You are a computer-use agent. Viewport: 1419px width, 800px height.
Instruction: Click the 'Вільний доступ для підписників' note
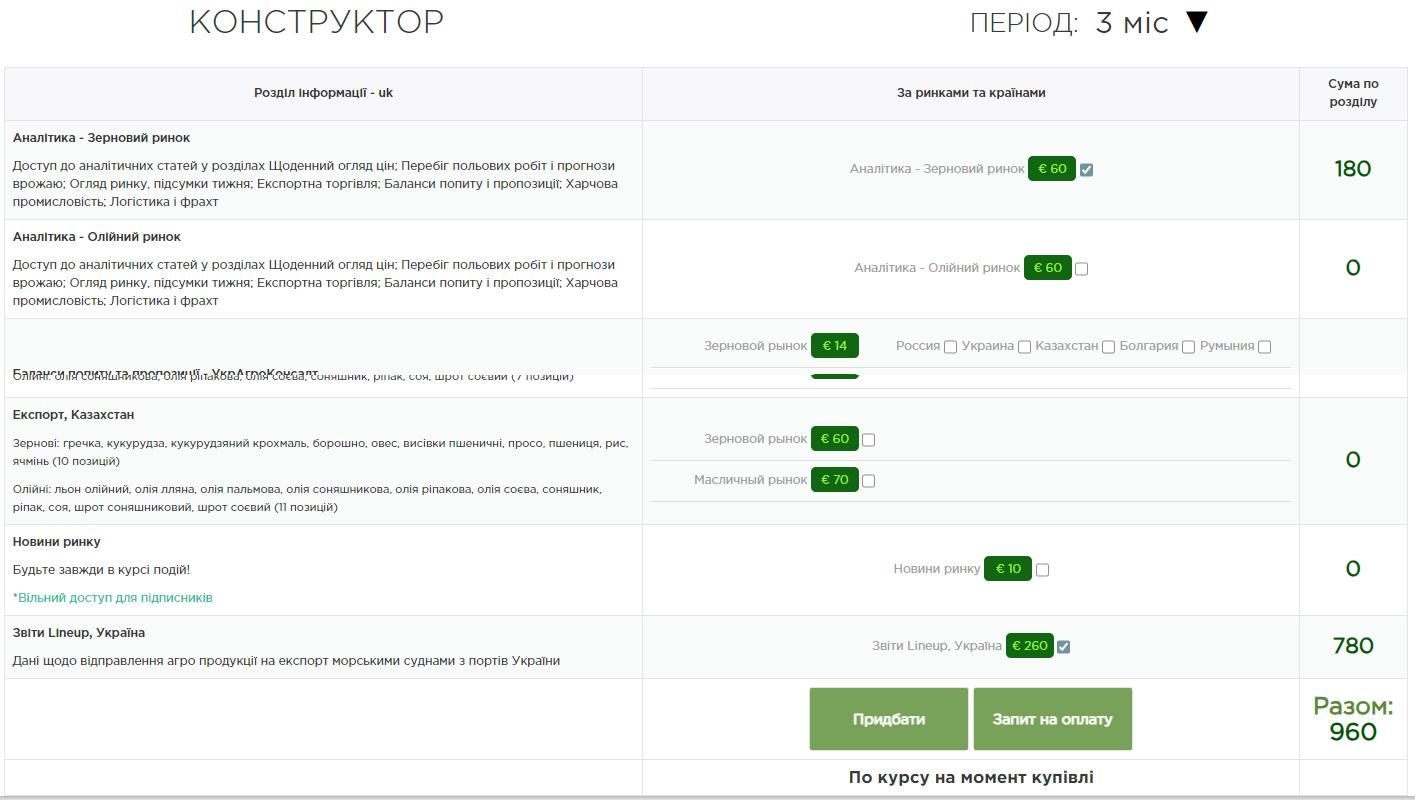(x=113, y=598)
